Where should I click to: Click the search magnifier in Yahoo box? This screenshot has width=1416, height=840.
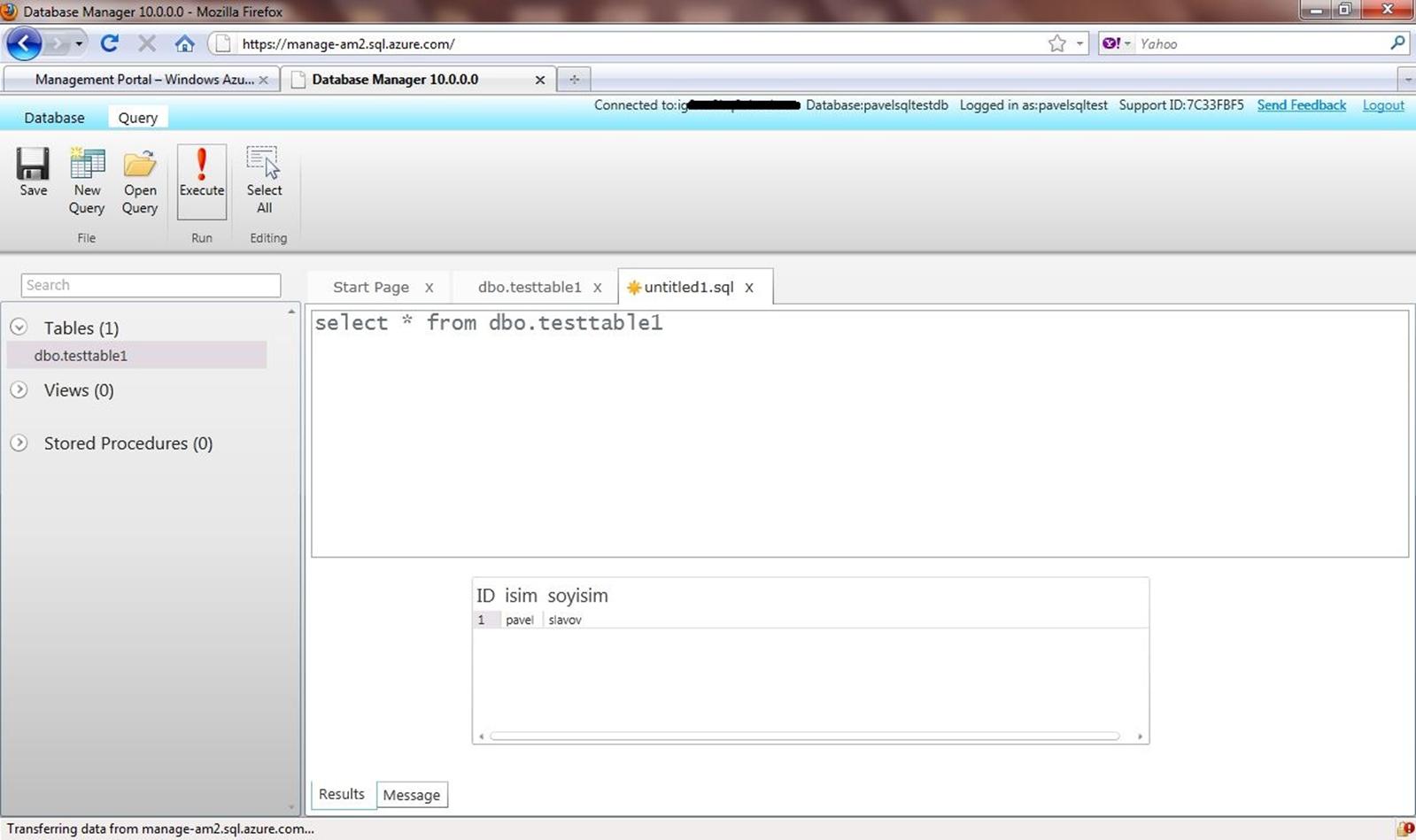(x=1397, y=42)
